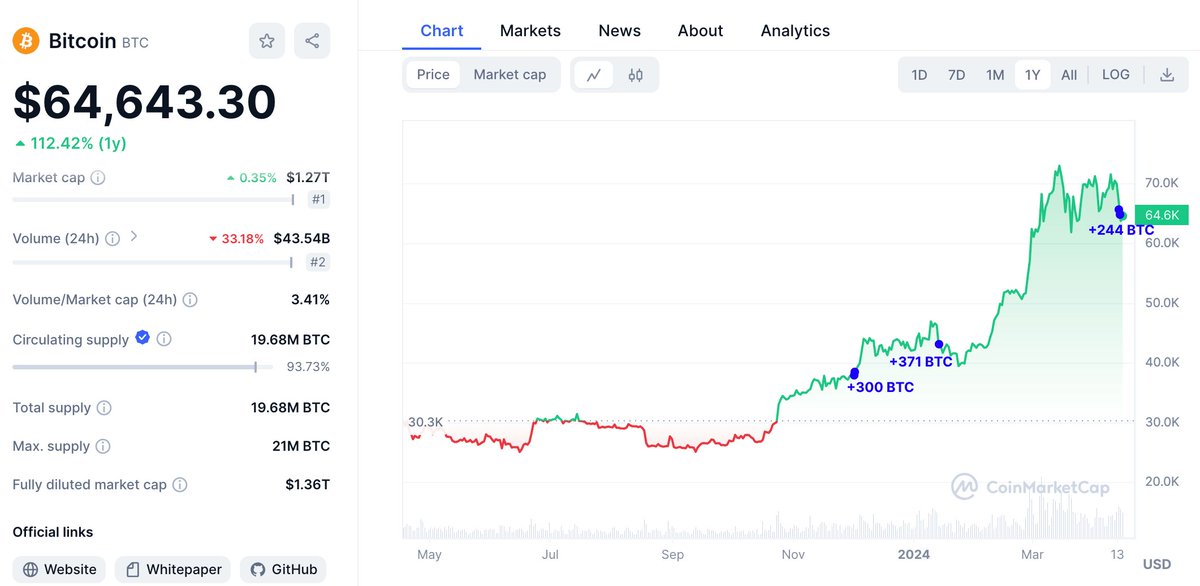Screen dimensions: 1200x586
Task: Click the 64.6K current price label
Action: (1161, 215)
